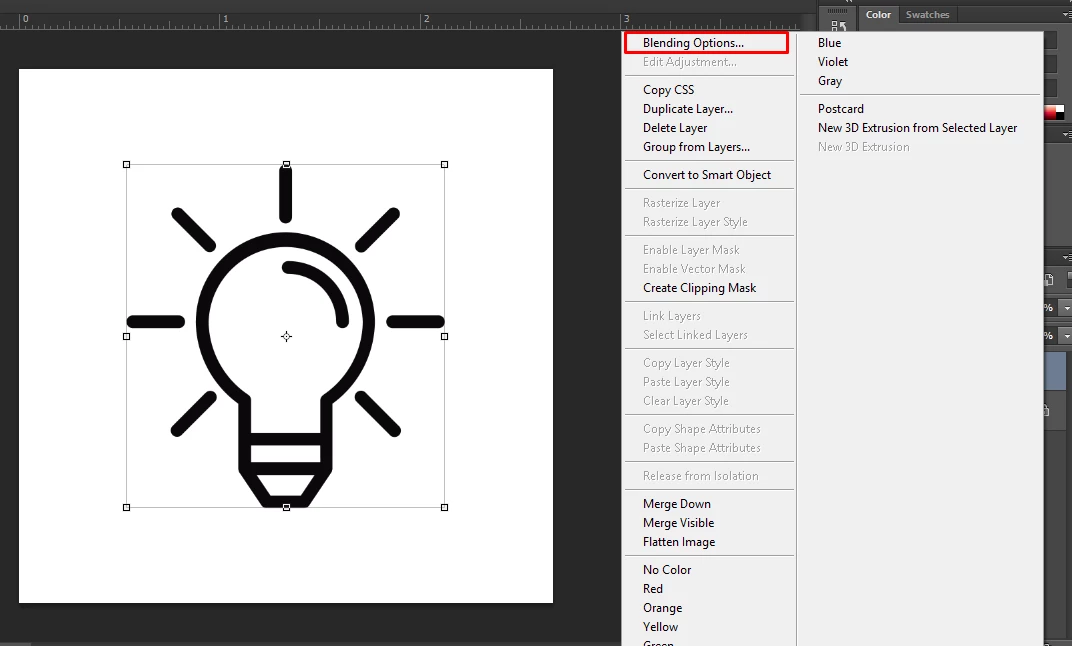The height and width of the screenshot is (646, 1072).
Task: Click the greyed-out Release from Isolation entry
Action: [x=700, y=476]
